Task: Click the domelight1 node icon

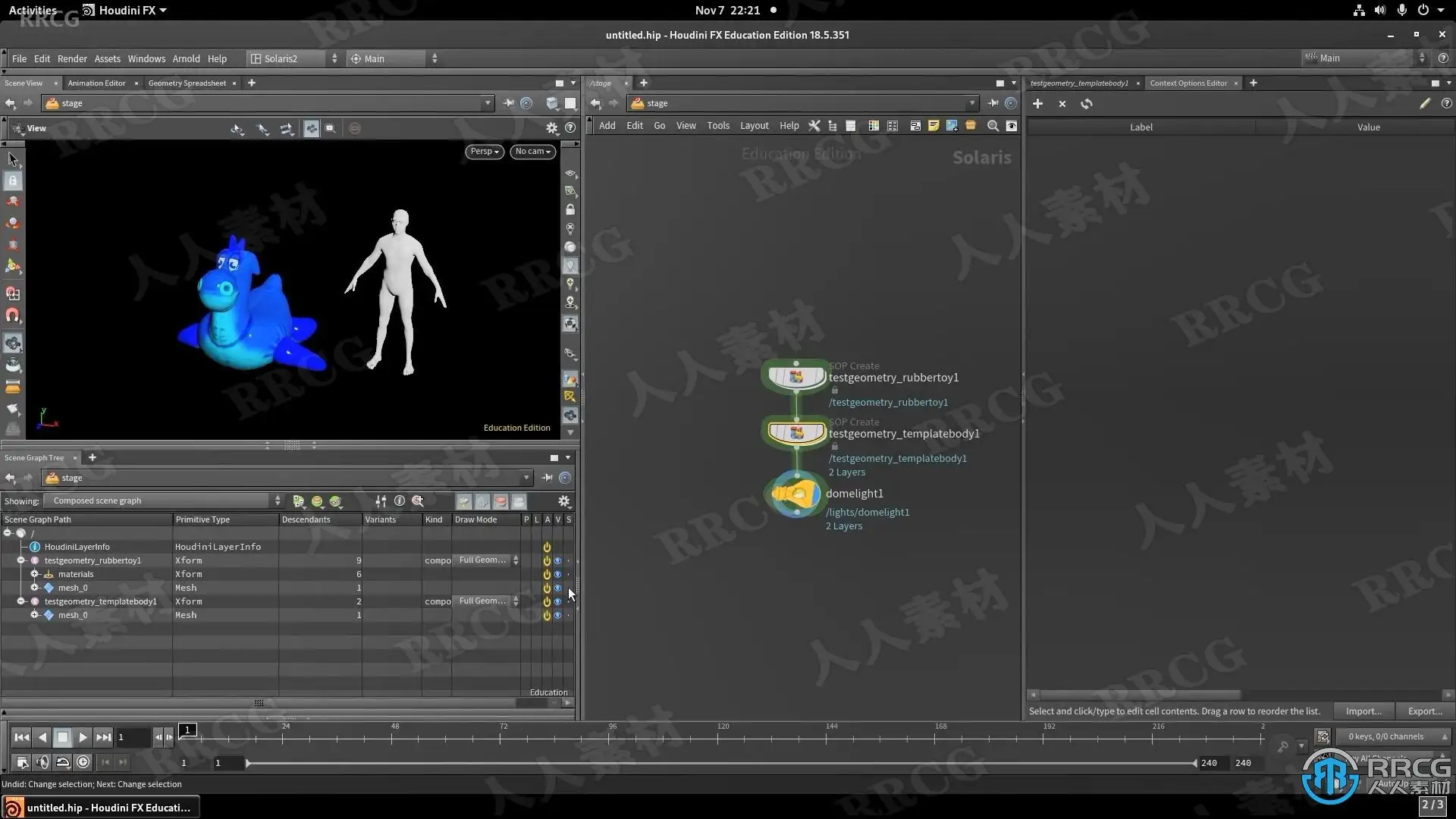Action: (795, 494)
